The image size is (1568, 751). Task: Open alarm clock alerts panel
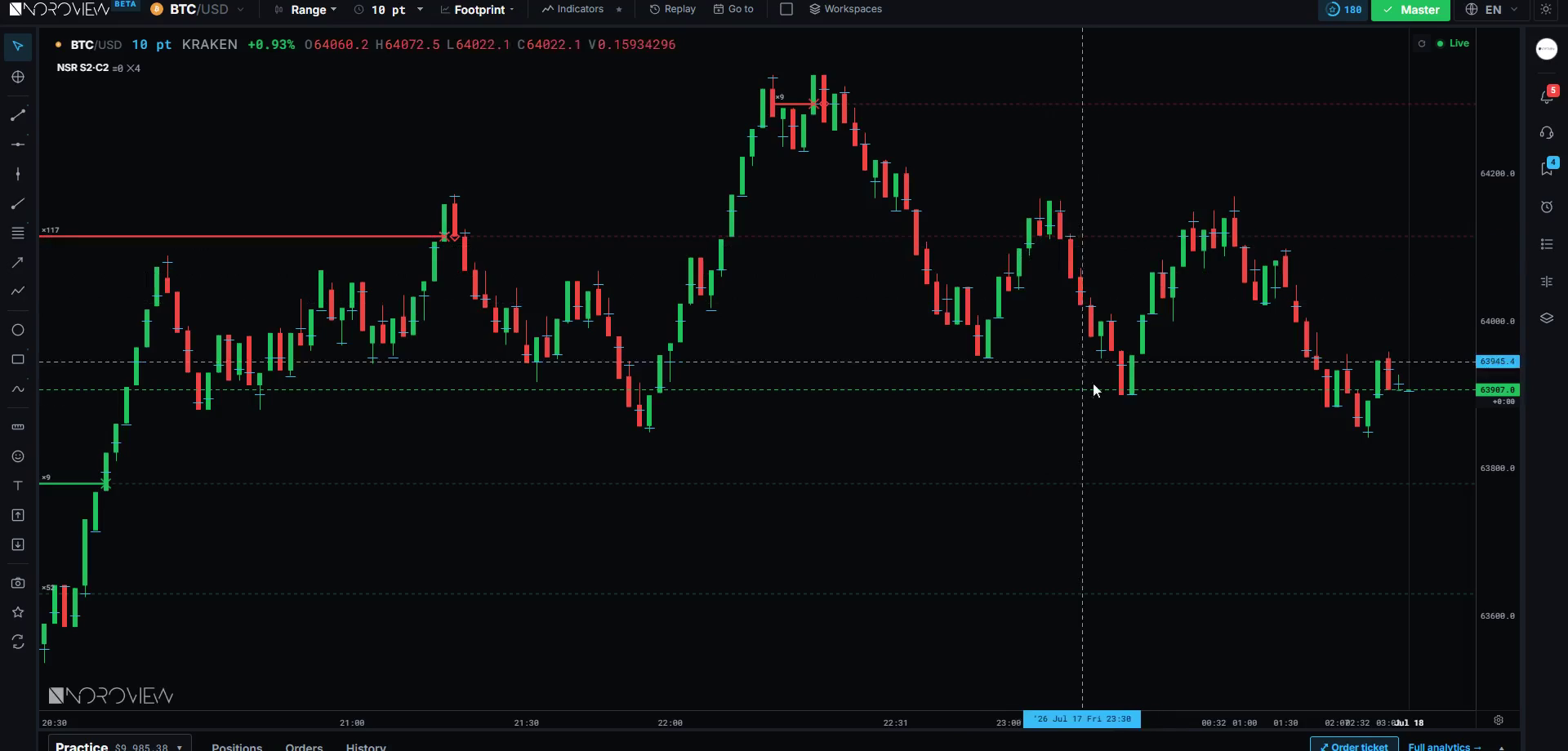click(x=1547, y=207)
